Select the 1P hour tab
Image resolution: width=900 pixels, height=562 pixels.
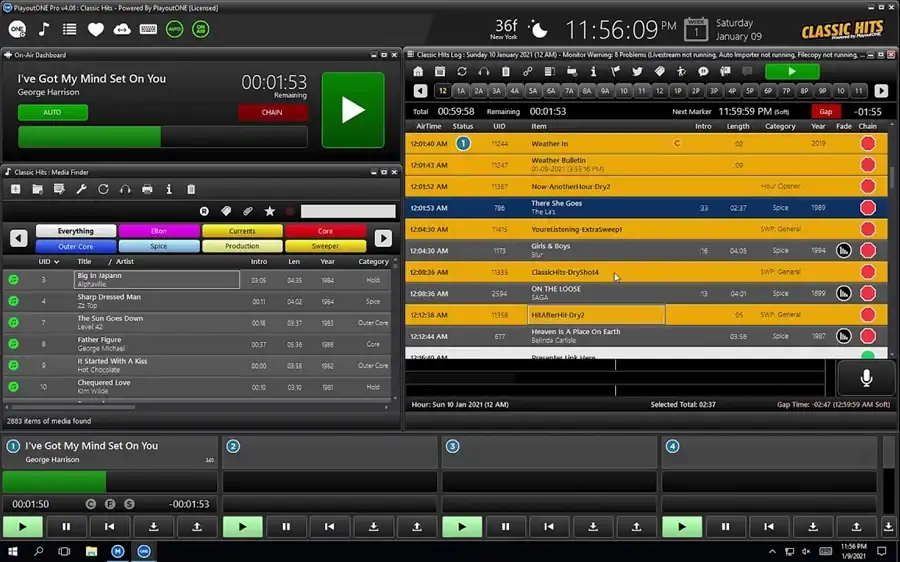678,91
